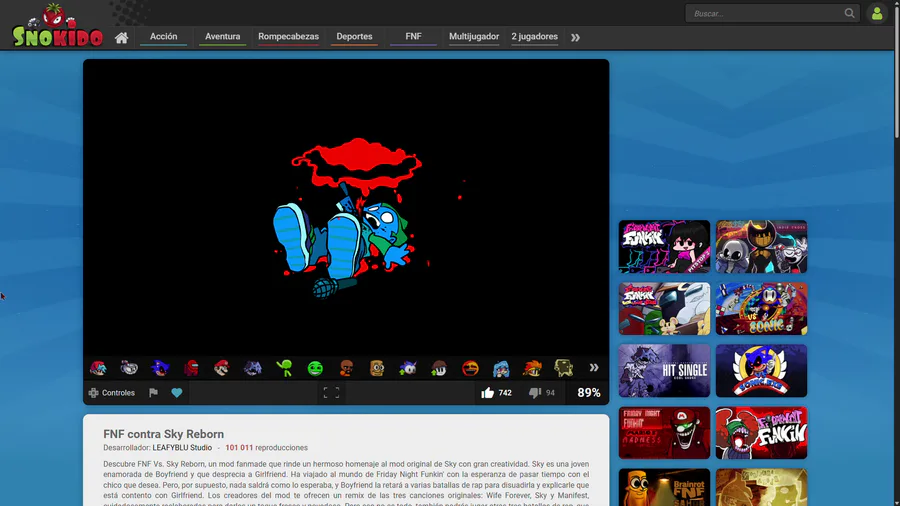Select the Mario character game icon
This screenshot has width=900, height=506.
point(222,368)
